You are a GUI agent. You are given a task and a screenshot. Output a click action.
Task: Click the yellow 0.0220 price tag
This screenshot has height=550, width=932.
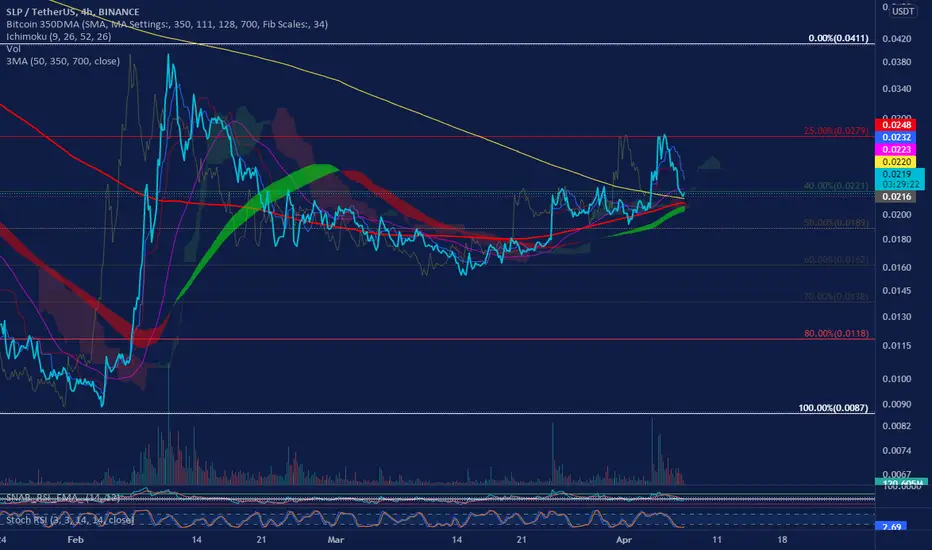pos(896,162)
